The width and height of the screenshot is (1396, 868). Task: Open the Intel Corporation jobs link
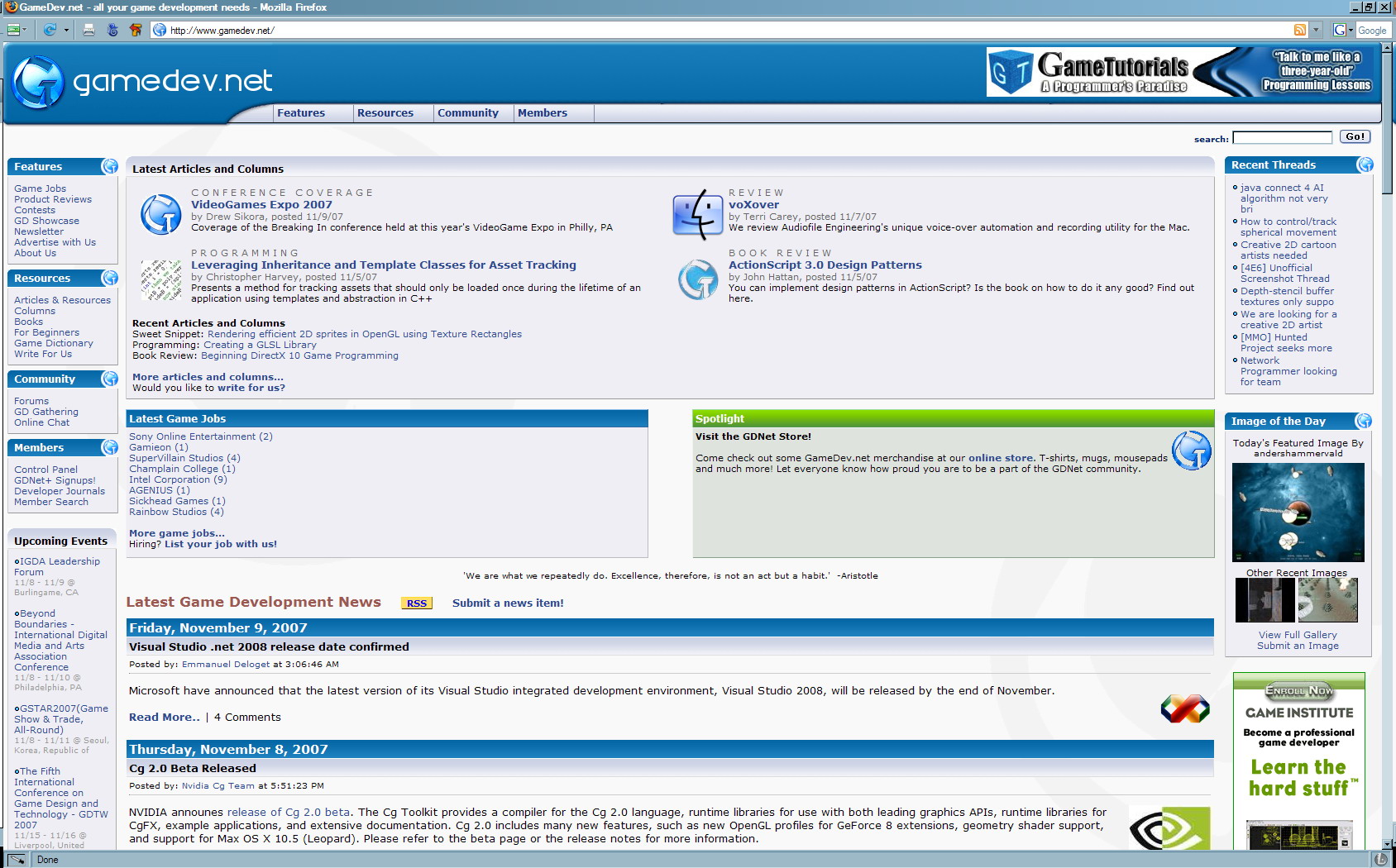point(178,479)
